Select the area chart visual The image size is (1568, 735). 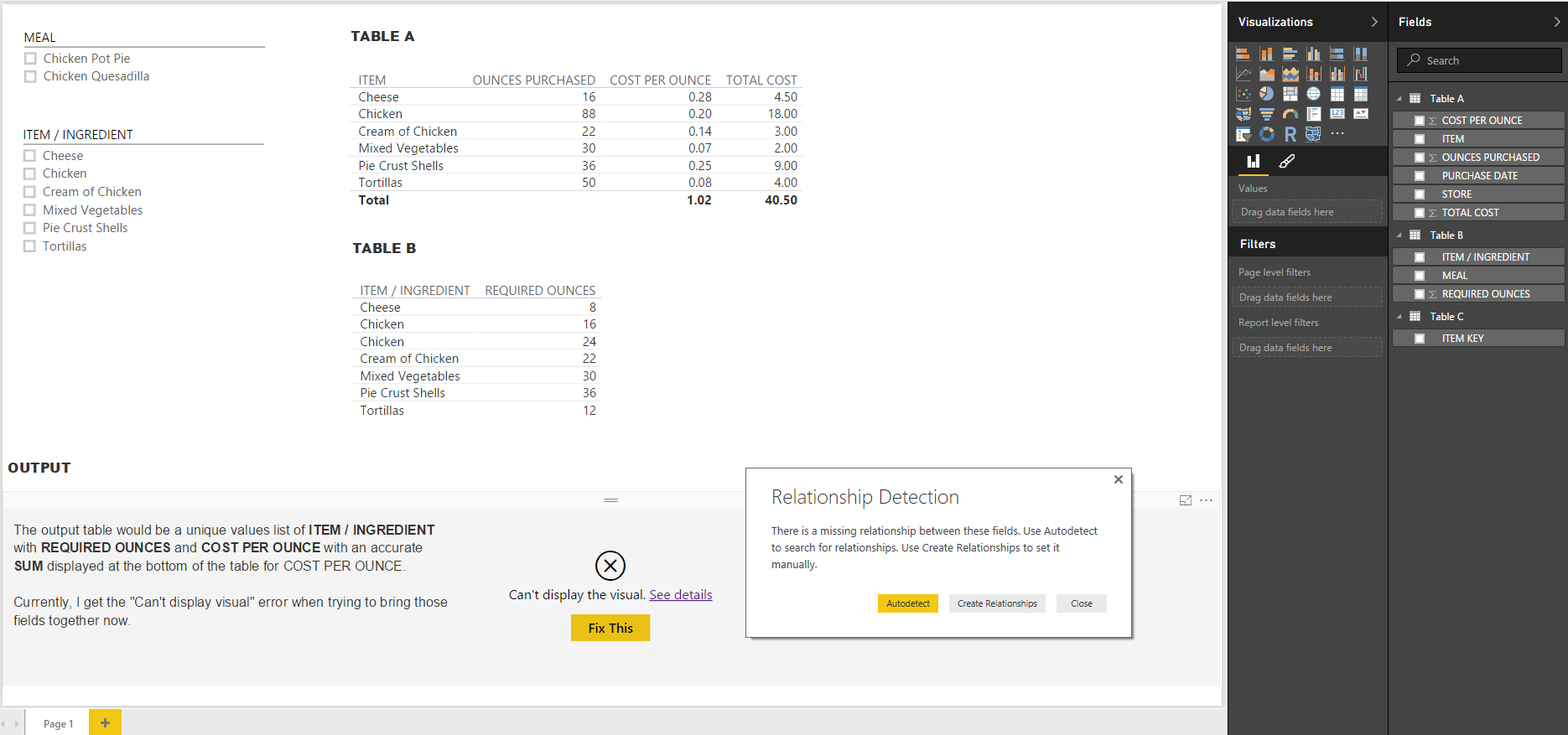click(1267, 75)
